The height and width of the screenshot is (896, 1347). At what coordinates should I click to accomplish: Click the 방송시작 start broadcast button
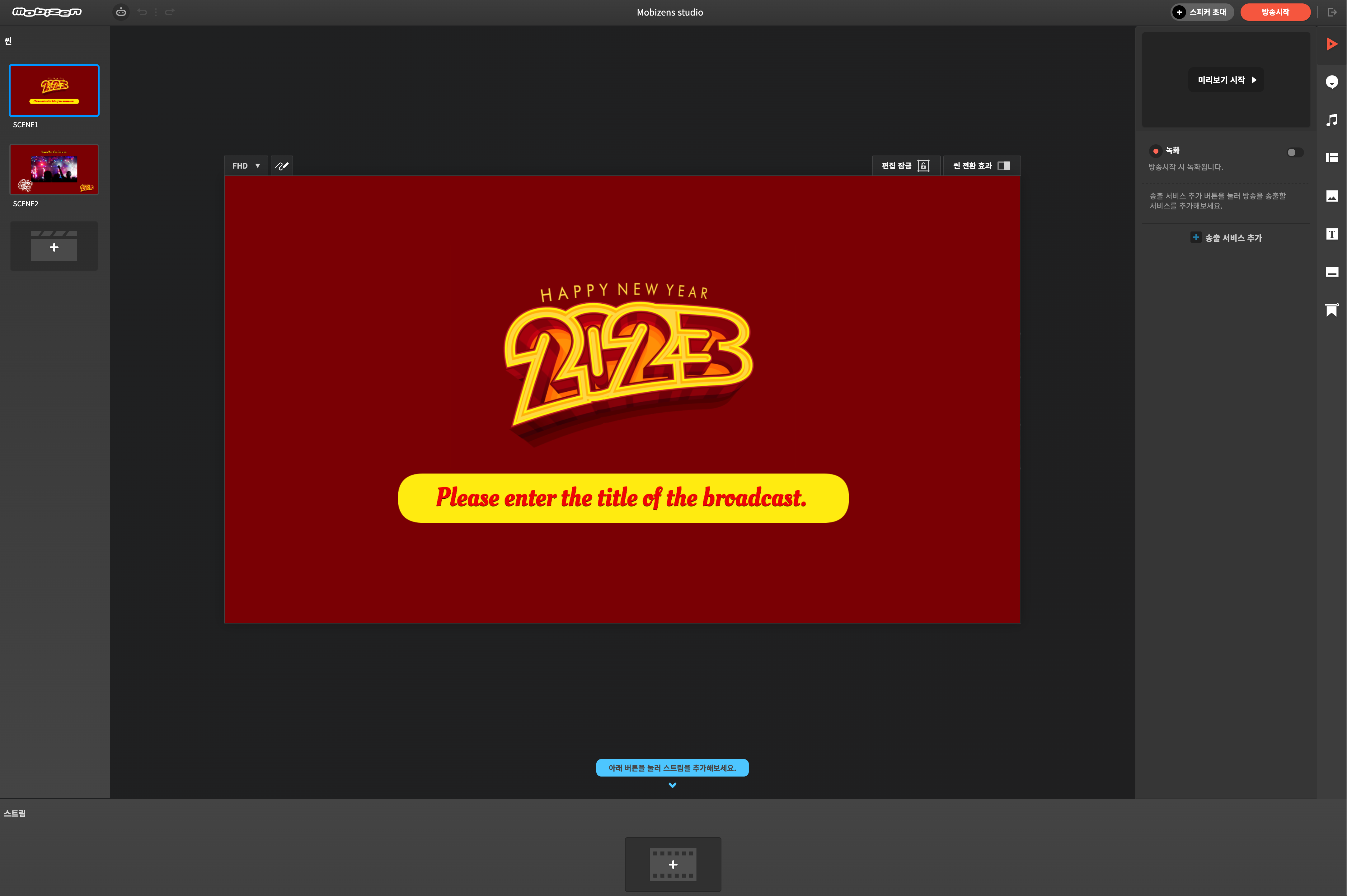(x=1275, y=12)
